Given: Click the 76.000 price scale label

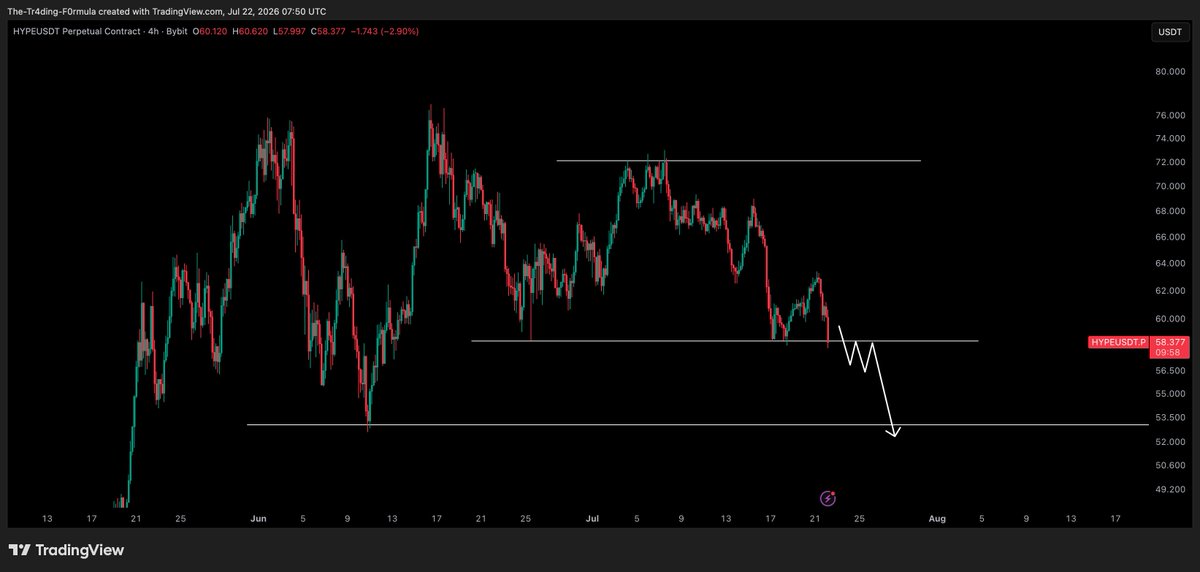Looking at the screenshot, I should click(1168, 115).
